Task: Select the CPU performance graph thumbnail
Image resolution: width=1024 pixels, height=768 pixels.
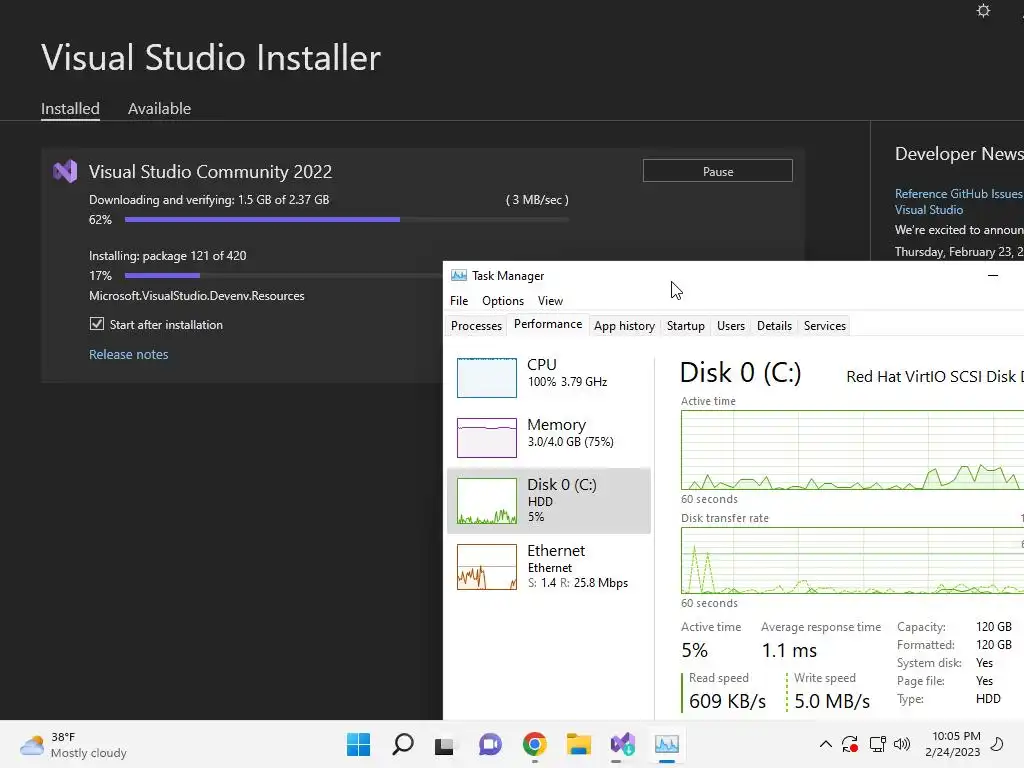Action: [x=487, y=377]
